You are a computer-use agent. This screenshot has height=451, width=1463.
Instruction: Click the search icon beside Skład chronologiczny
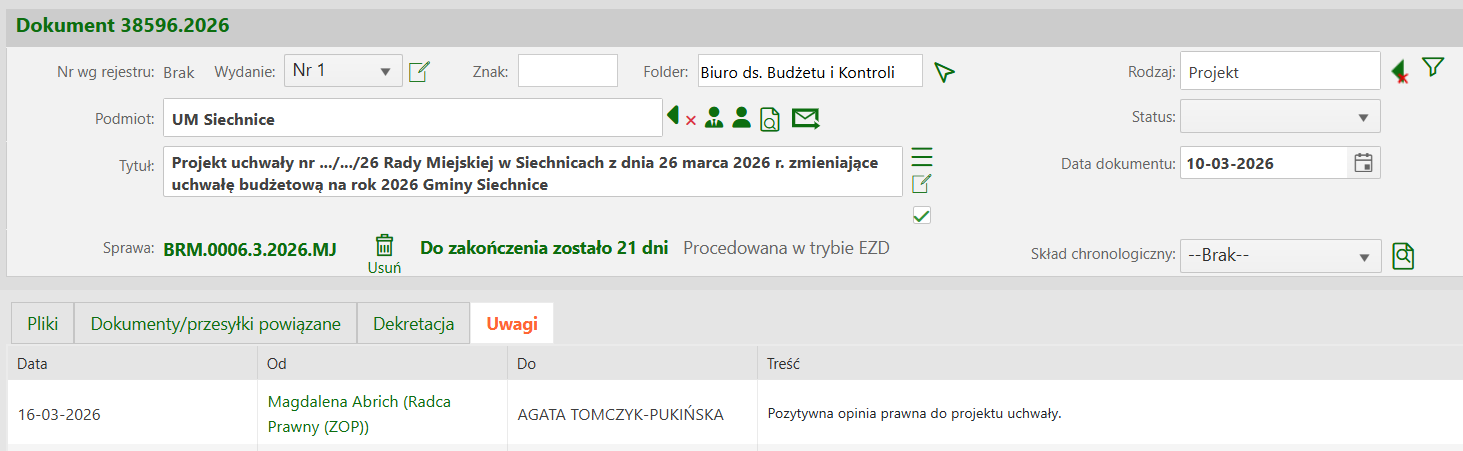point(1404,256)
